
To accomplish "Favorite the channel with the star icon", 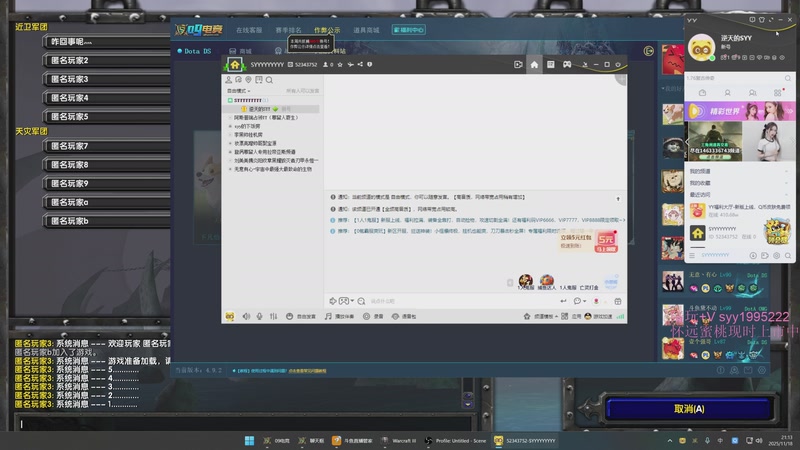I will [x=340, y=64].
